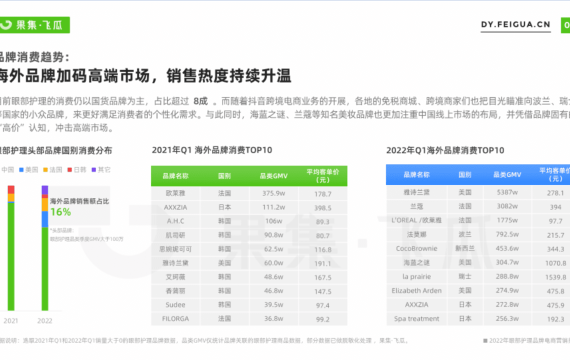570x360 pixels.
Task: Click 雅诗兰黛 in the 2021 table
Action: (x=175, y=263)
